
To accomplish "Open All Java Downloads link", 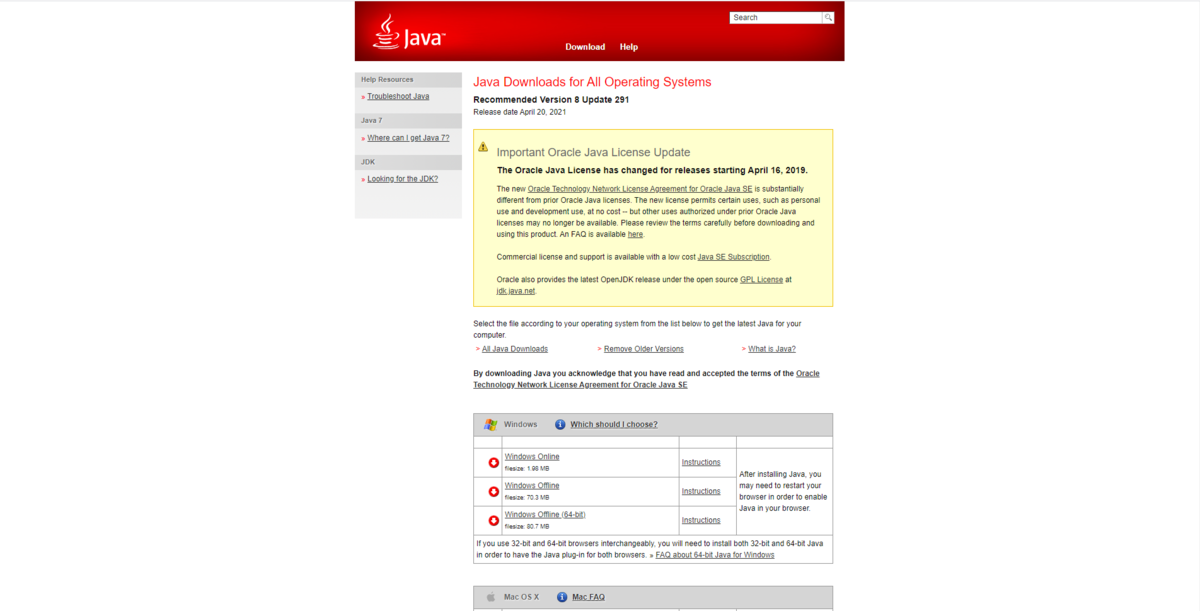I will [515, 349].
